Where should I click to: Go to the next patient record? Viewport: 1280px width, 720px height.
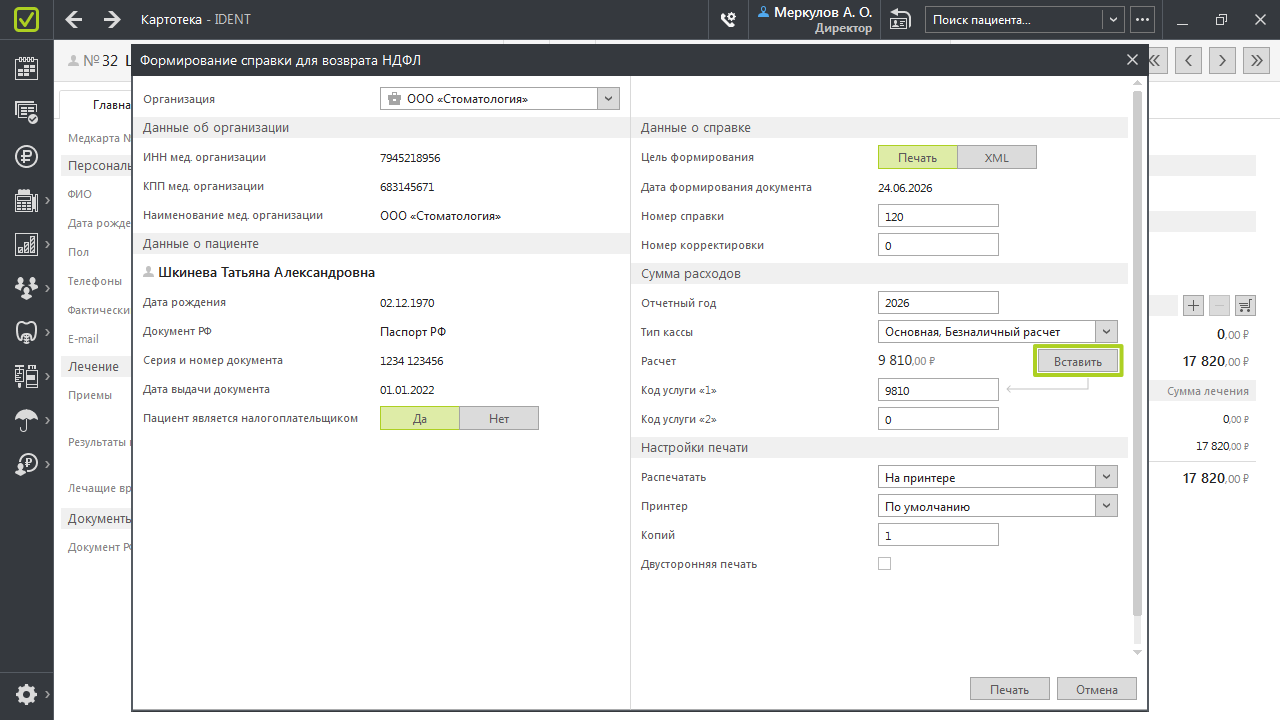pyautogui.click(x=1222, y=60)
